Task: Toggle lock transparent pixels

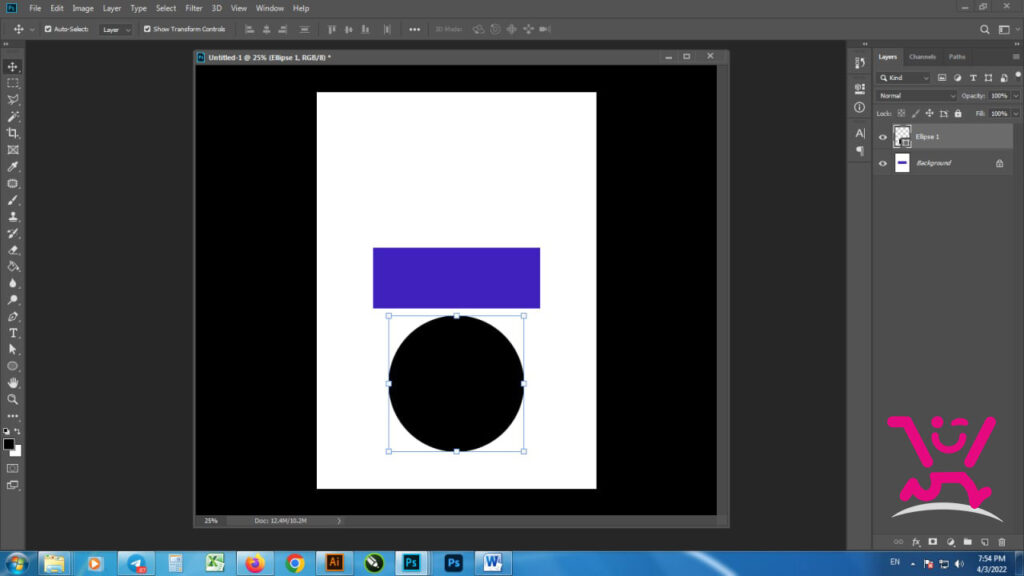Action: (x=901, y=114)
